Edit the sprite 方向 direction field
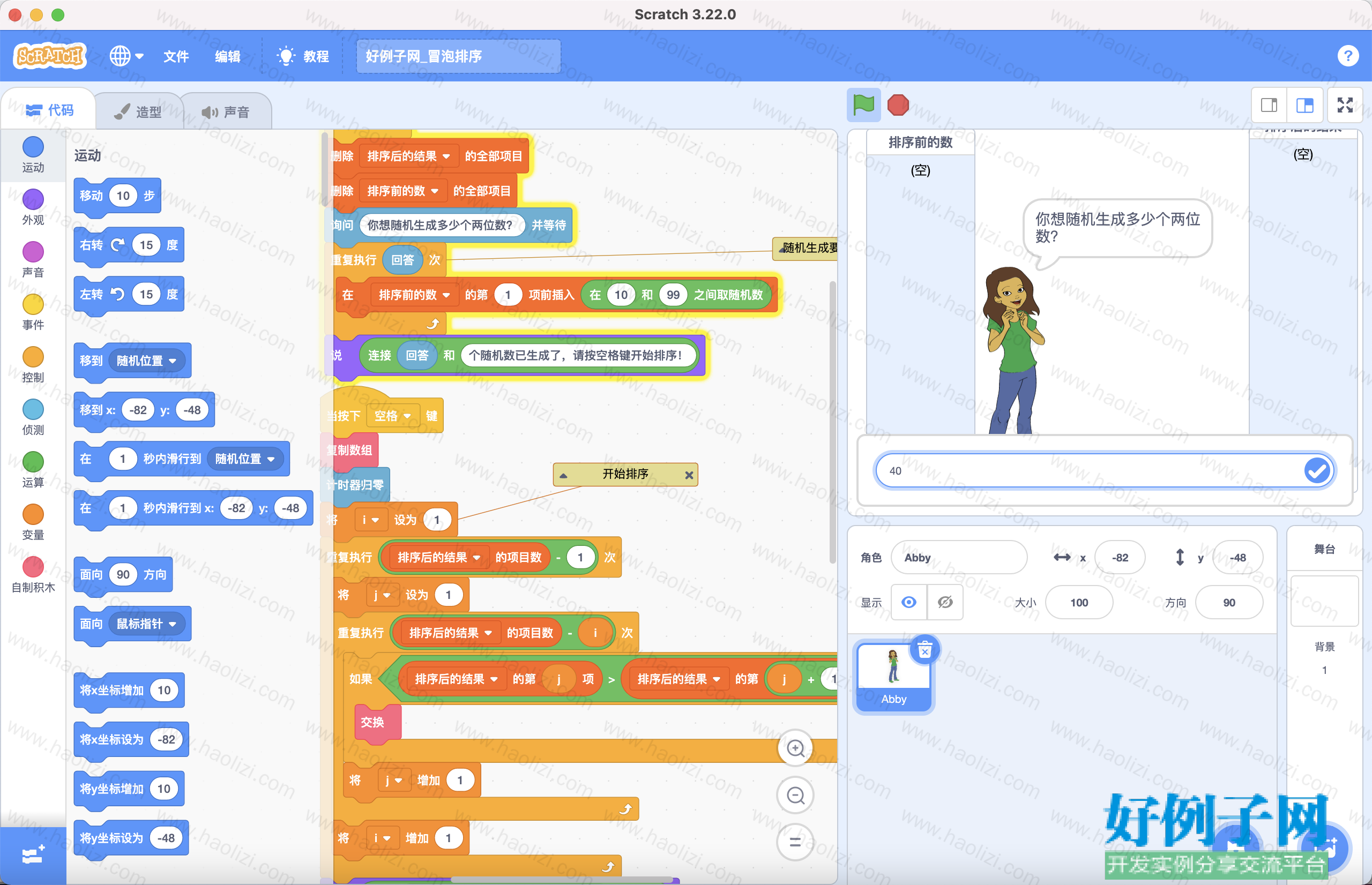Viewport: 1372px width, 885px height. 1229,602
